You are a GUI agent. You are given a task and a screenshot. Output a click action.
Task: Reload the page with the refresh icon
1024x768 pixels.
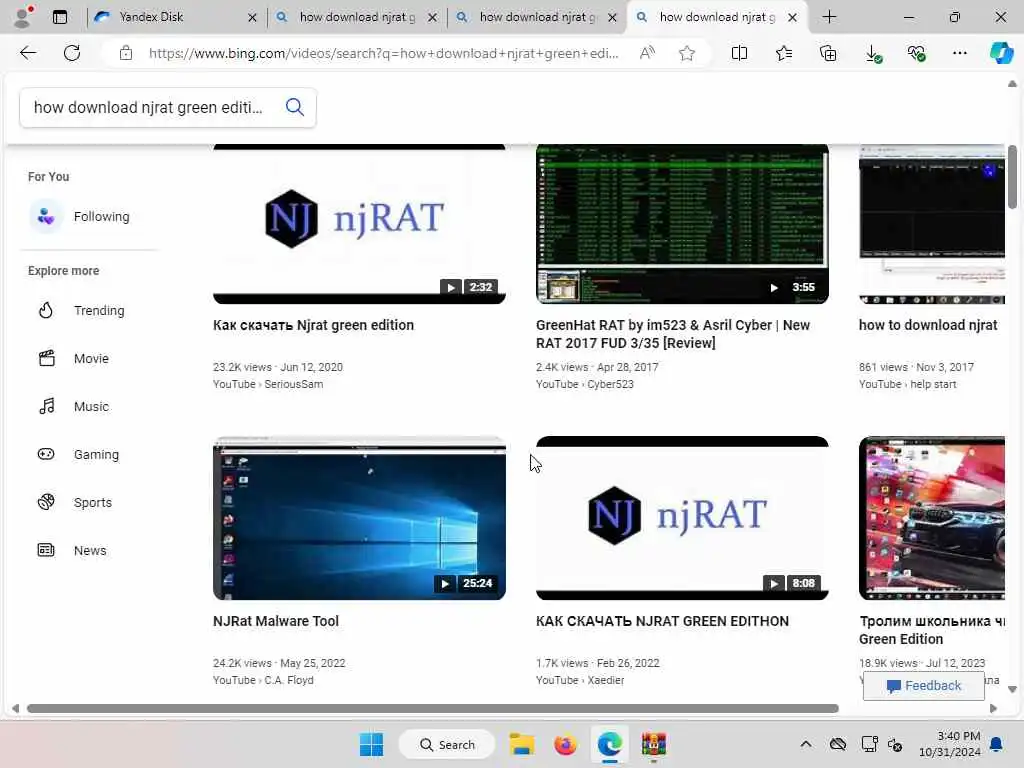click(72, 53)
